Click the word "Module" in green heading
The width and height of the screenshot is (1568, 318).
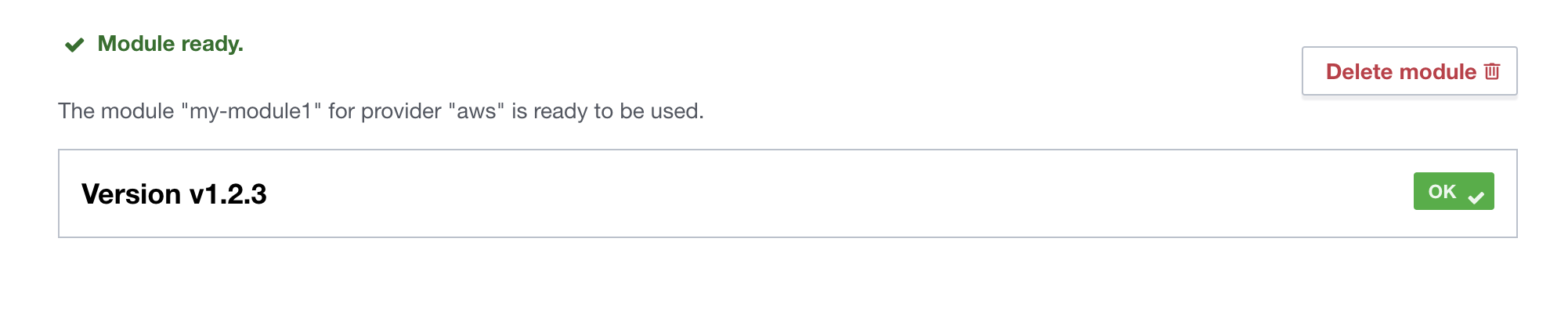136,44
